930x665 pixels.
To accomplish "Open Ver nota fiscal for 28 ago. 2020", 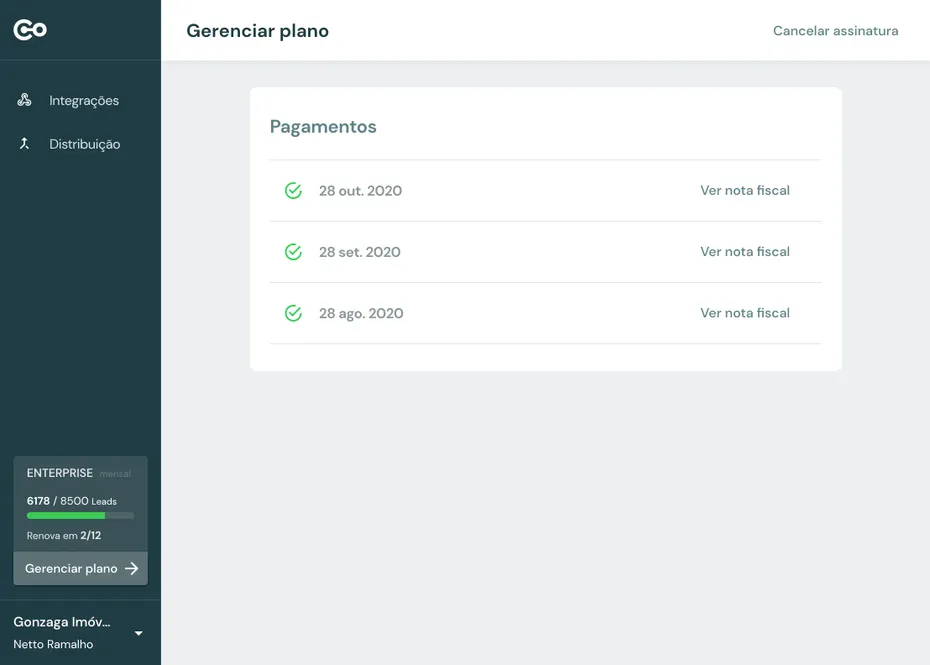I will [x=745, y=312].
